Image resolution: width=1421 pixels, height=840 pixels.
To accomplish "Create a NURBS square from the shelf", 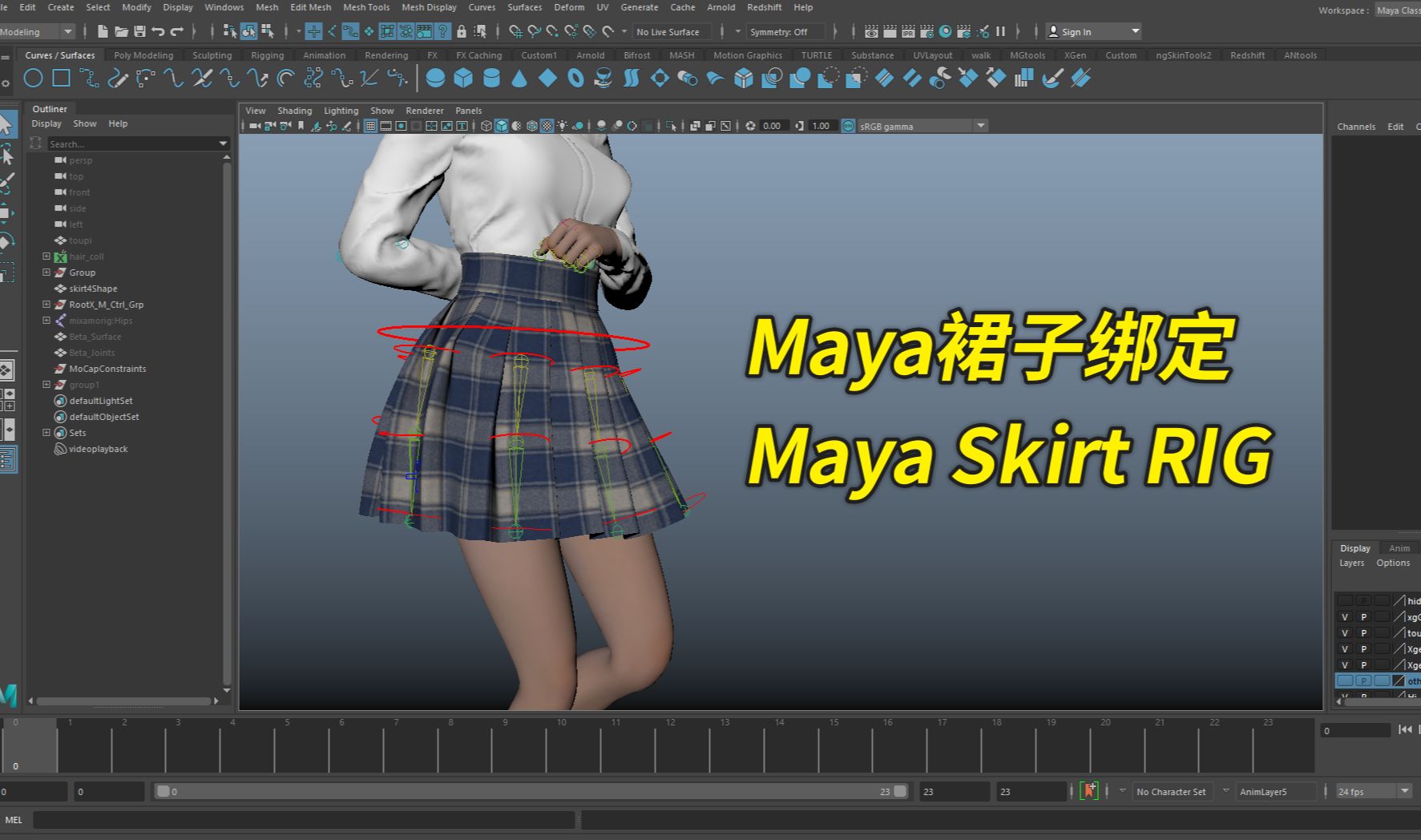I will (61, 78).
